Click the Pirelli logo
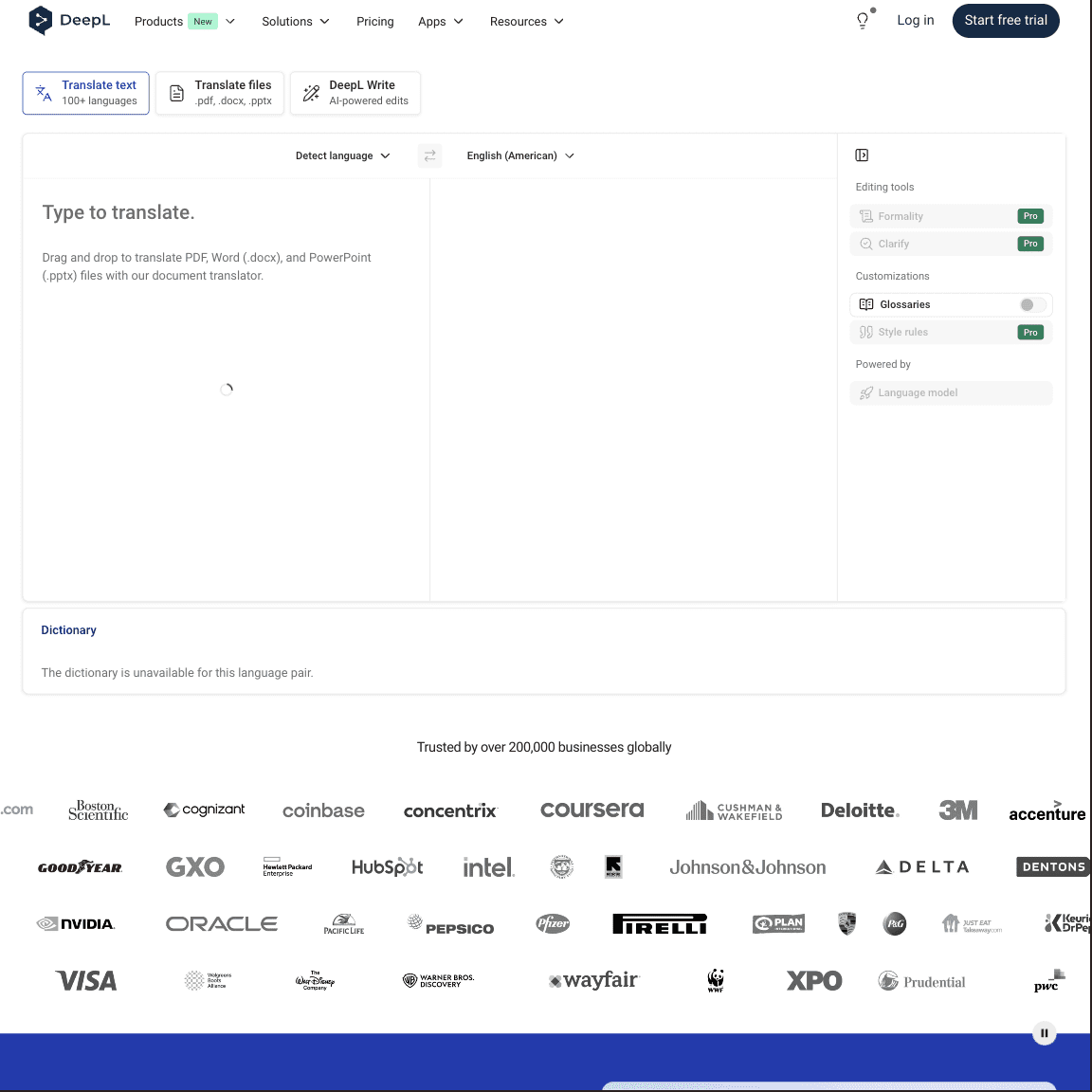1092x1092 pixels. coord(660,924)
